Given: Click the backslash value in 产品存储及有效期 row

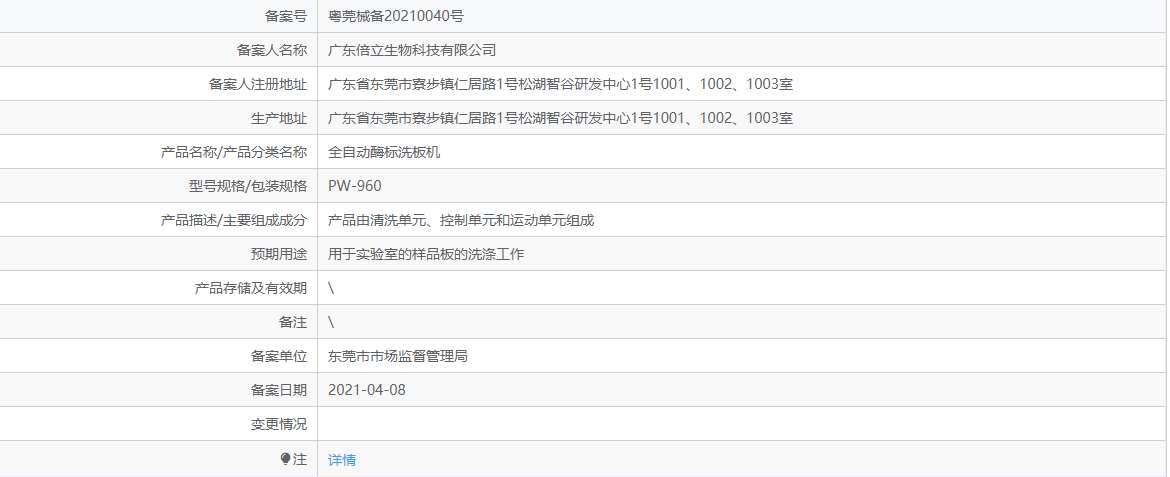Looking at the screenshot, I should point(331,288).
